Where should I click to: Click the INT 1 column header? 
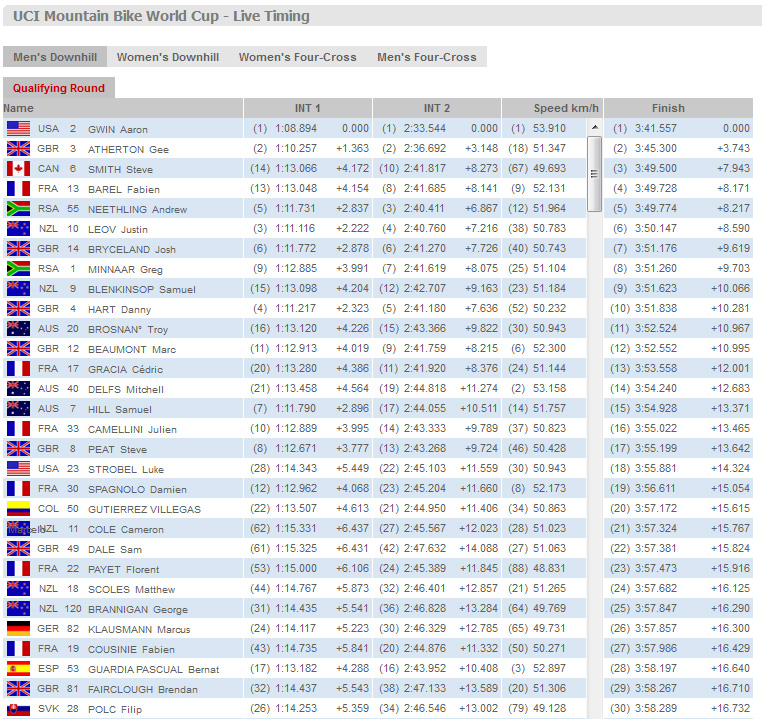308,108
